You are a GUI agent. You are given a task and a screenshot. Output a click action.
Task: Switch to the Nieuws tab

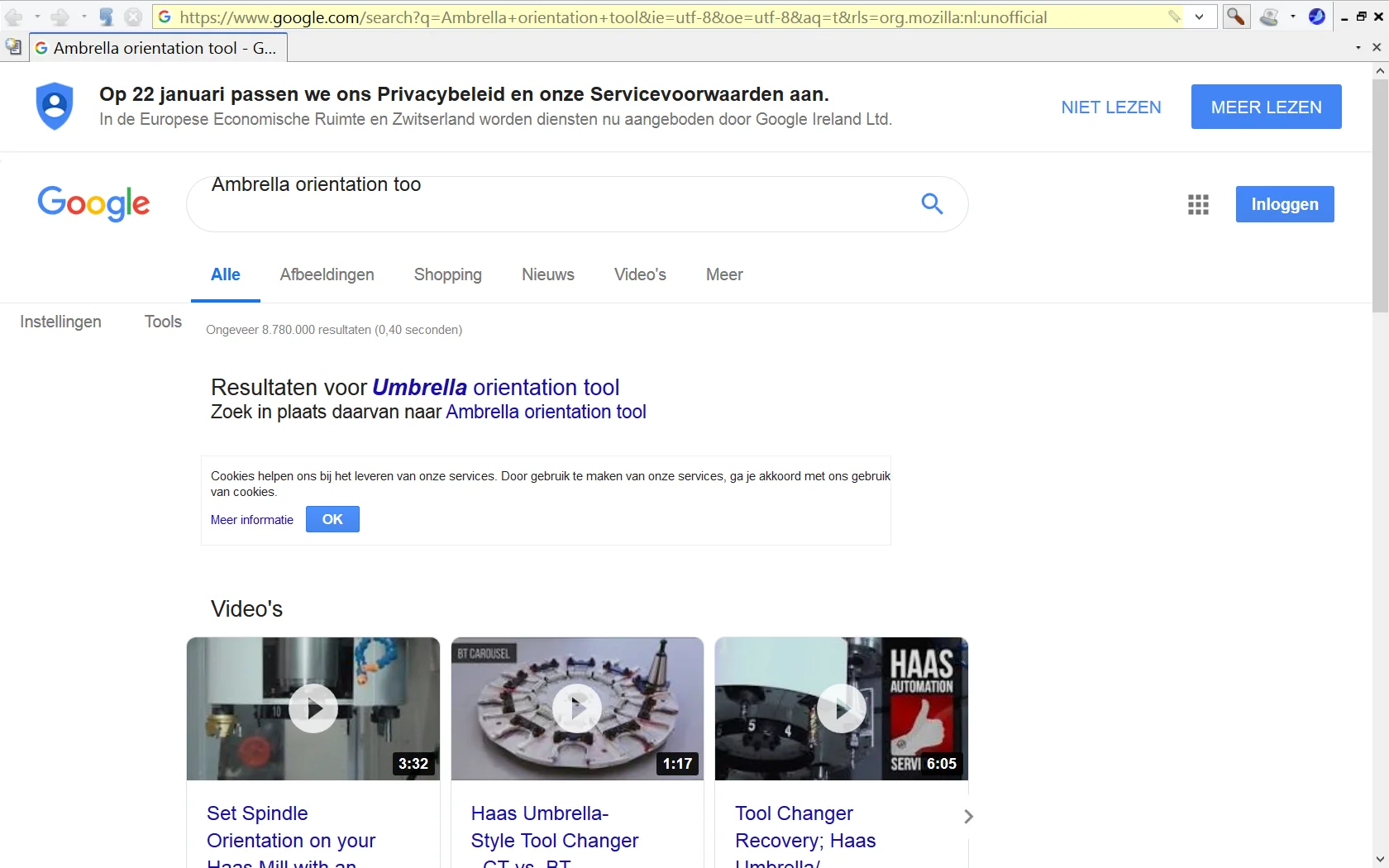tap(548, 275)
